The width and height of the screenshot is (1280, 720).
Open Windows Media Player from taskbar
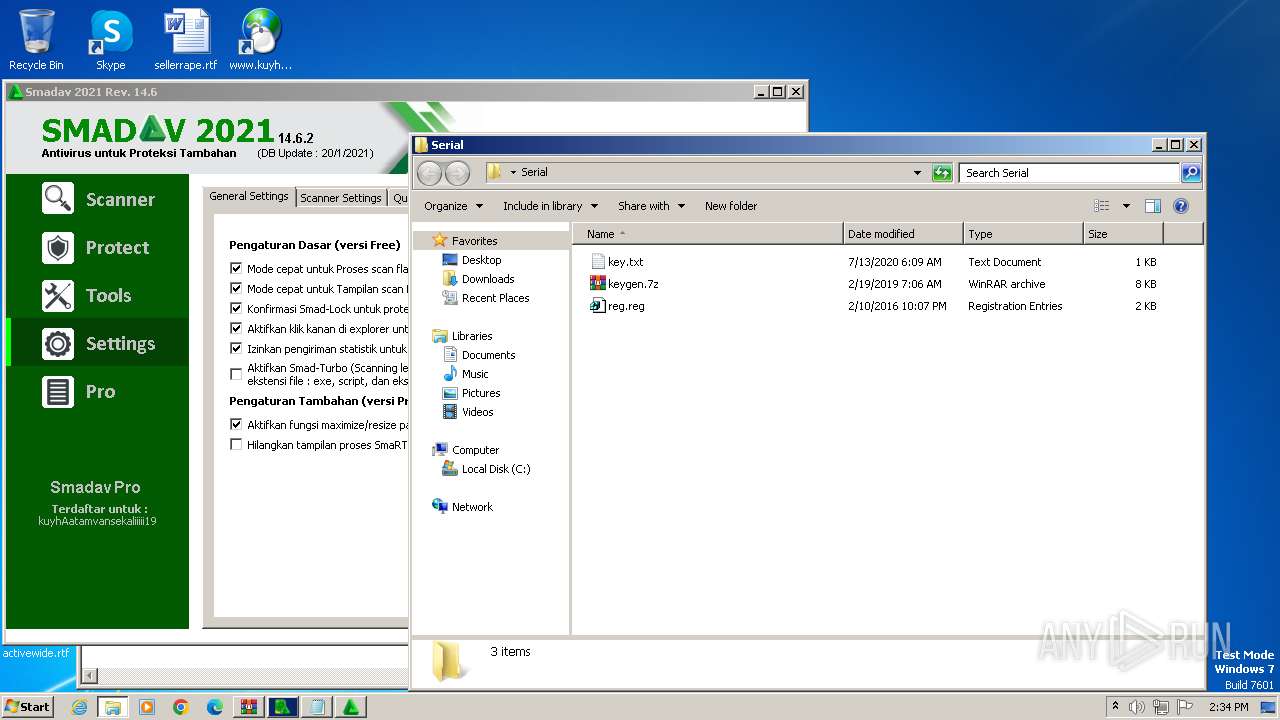point(147,707)
